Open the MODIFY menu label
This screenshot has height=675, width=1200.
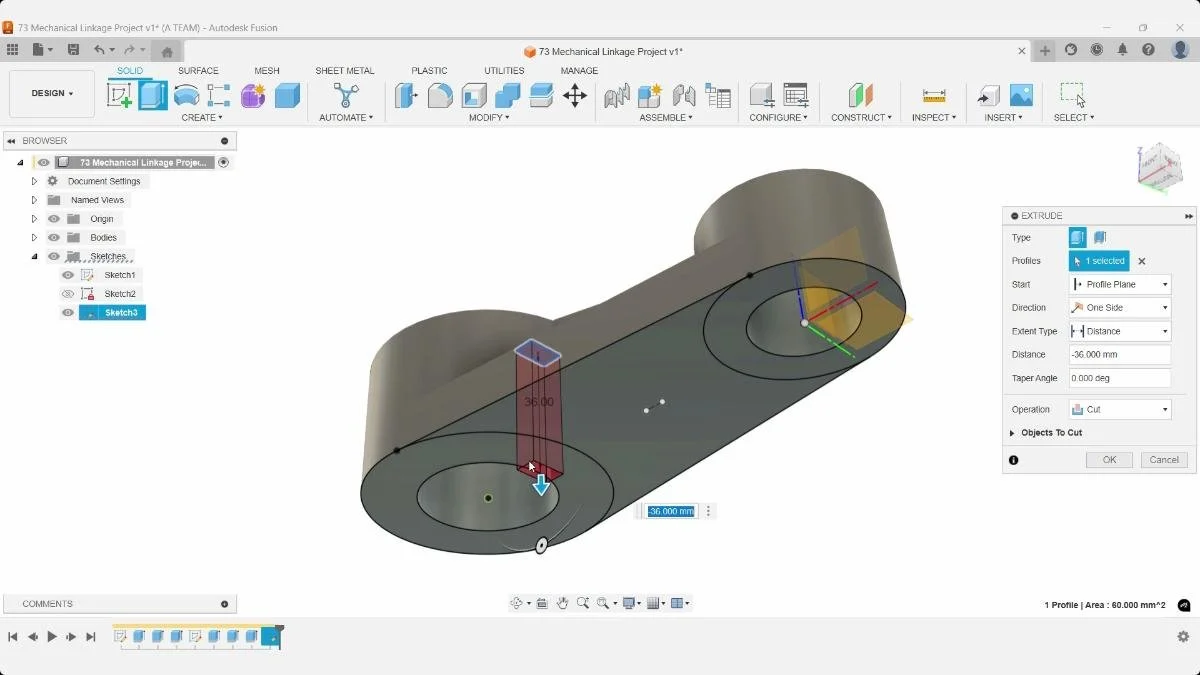pos(489,118)
